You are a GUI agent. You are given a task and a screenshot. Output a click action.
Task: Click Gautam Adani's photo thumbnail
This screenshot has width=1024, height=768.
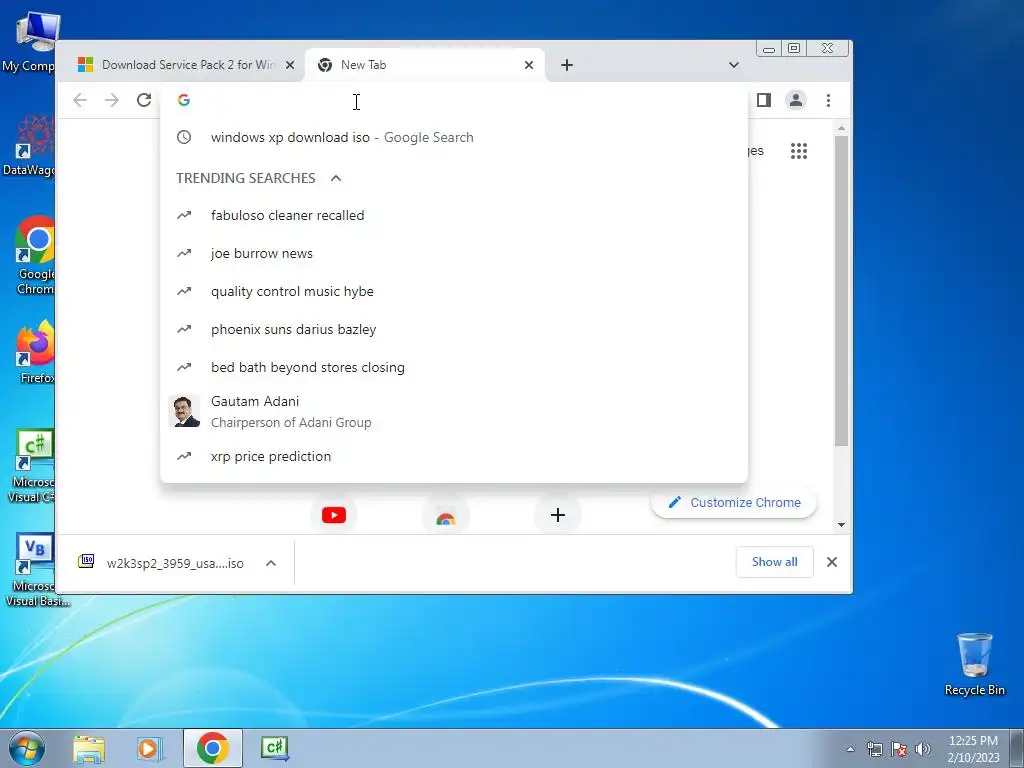[x=185, y=411]
